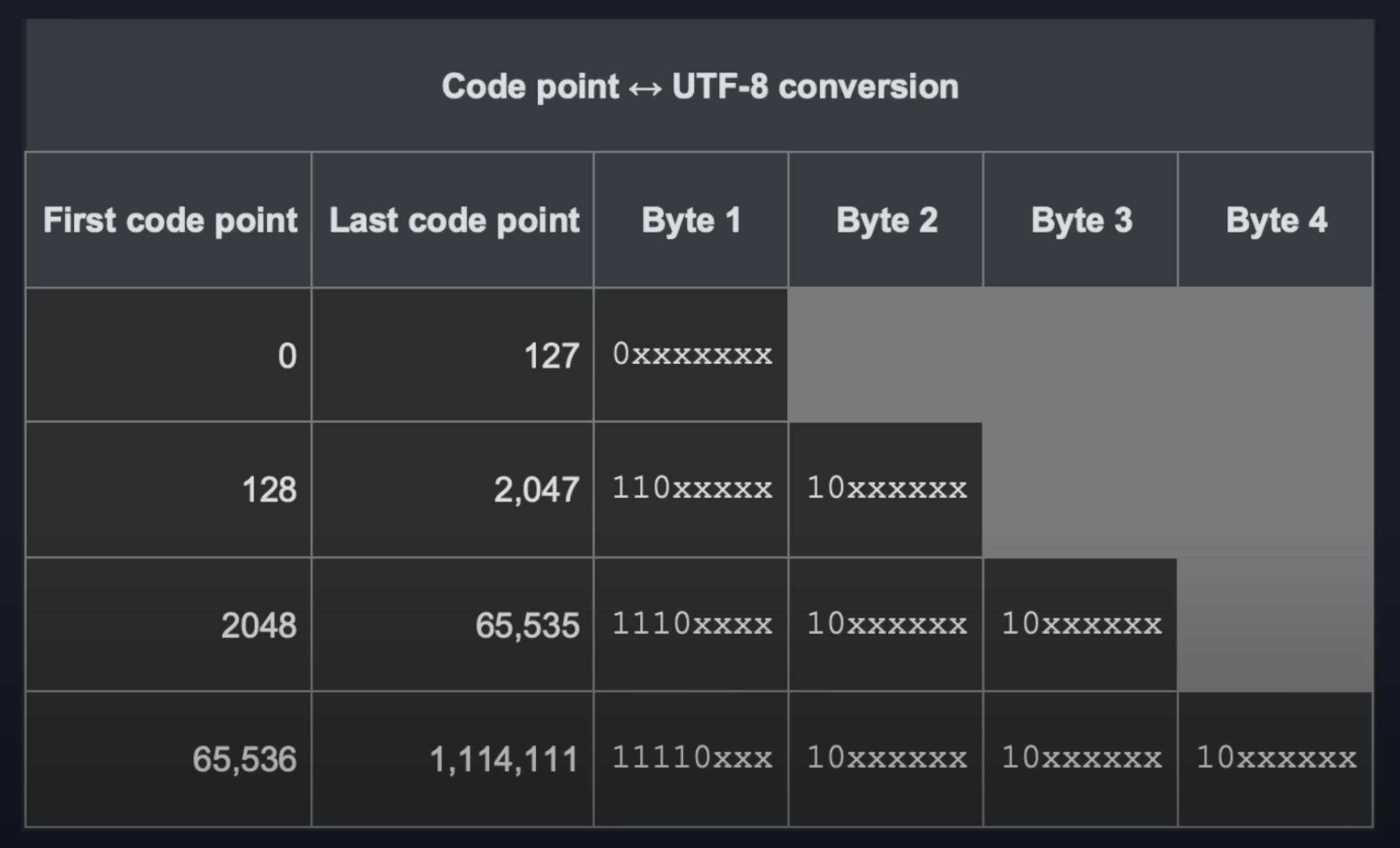The width and height of the screenshot is (1400, 848).
Task: Select the cell showing 1,114,111
Action: 452,759
